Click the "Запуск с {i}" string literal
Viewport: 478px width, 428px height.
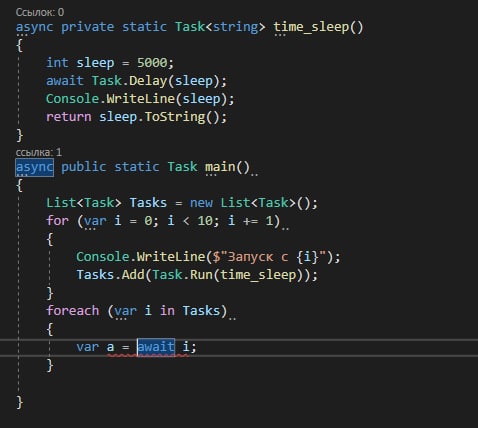pos(269,257)
